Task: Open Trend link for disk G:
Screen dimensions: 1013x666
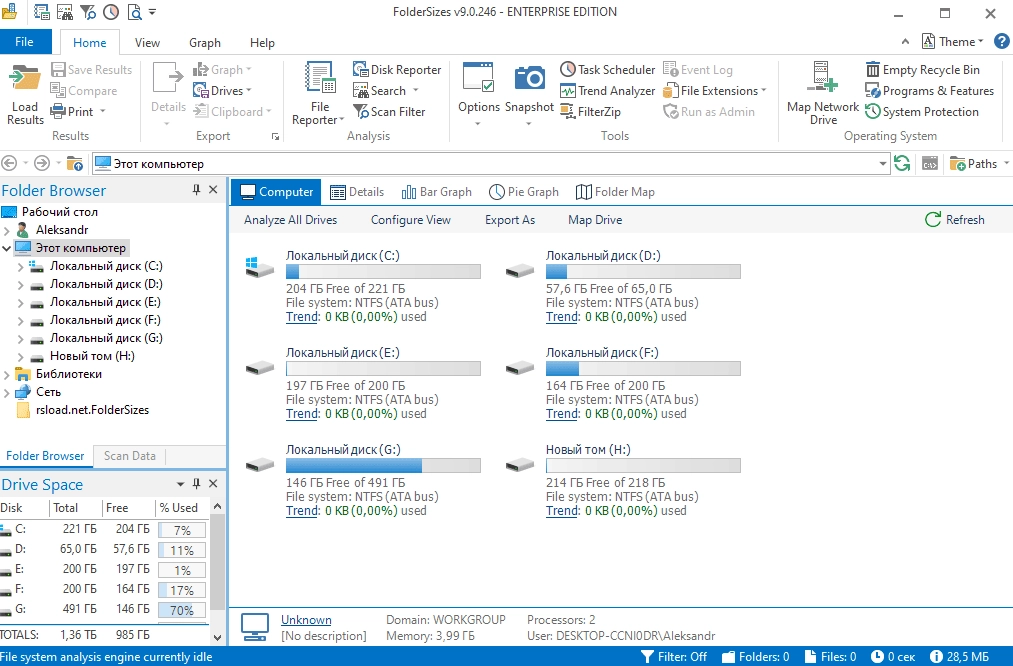Action: click(x=302, y=510)
